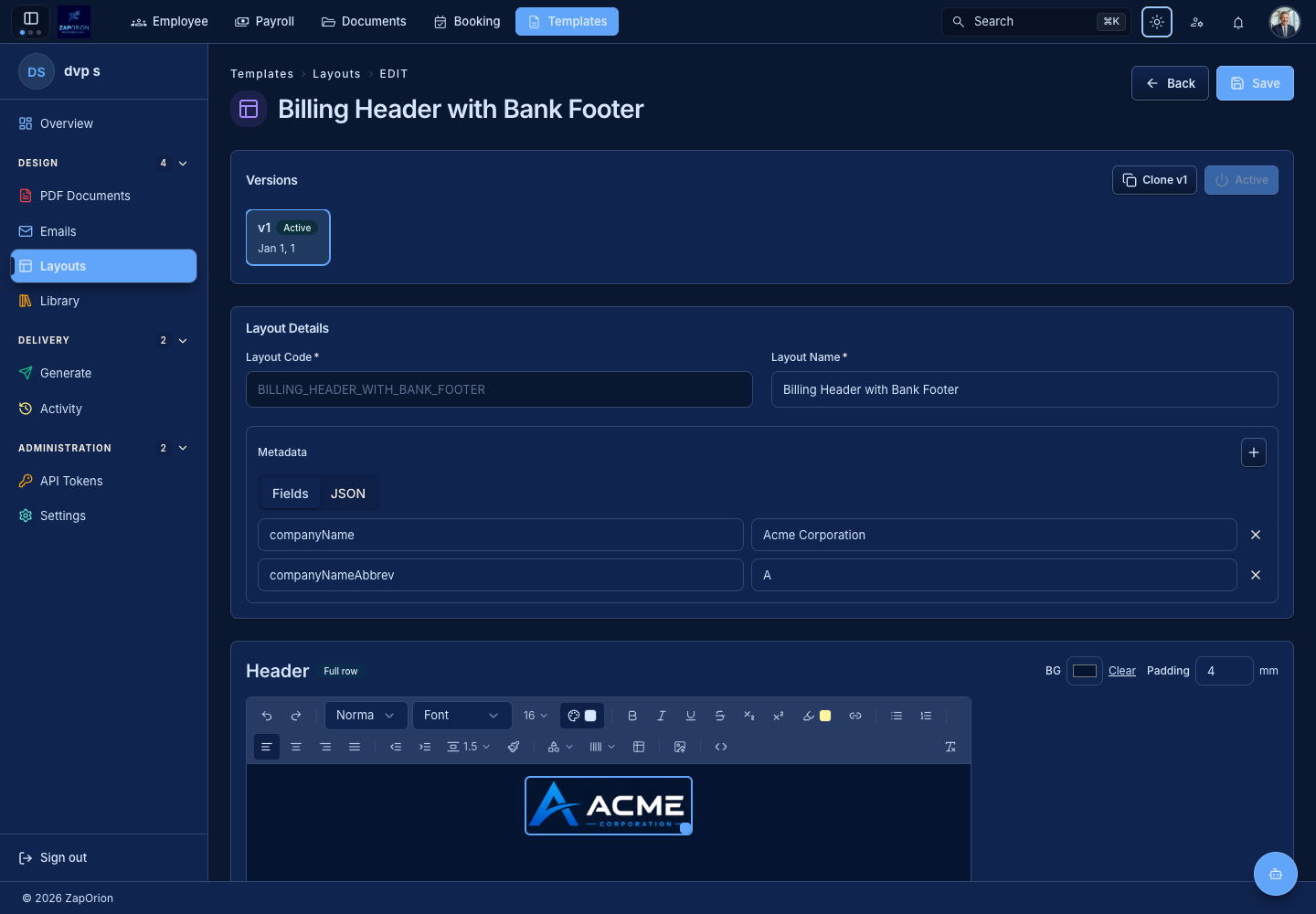
Task: Toggle strikethrough formatting
Action: (x=720, y=716)
